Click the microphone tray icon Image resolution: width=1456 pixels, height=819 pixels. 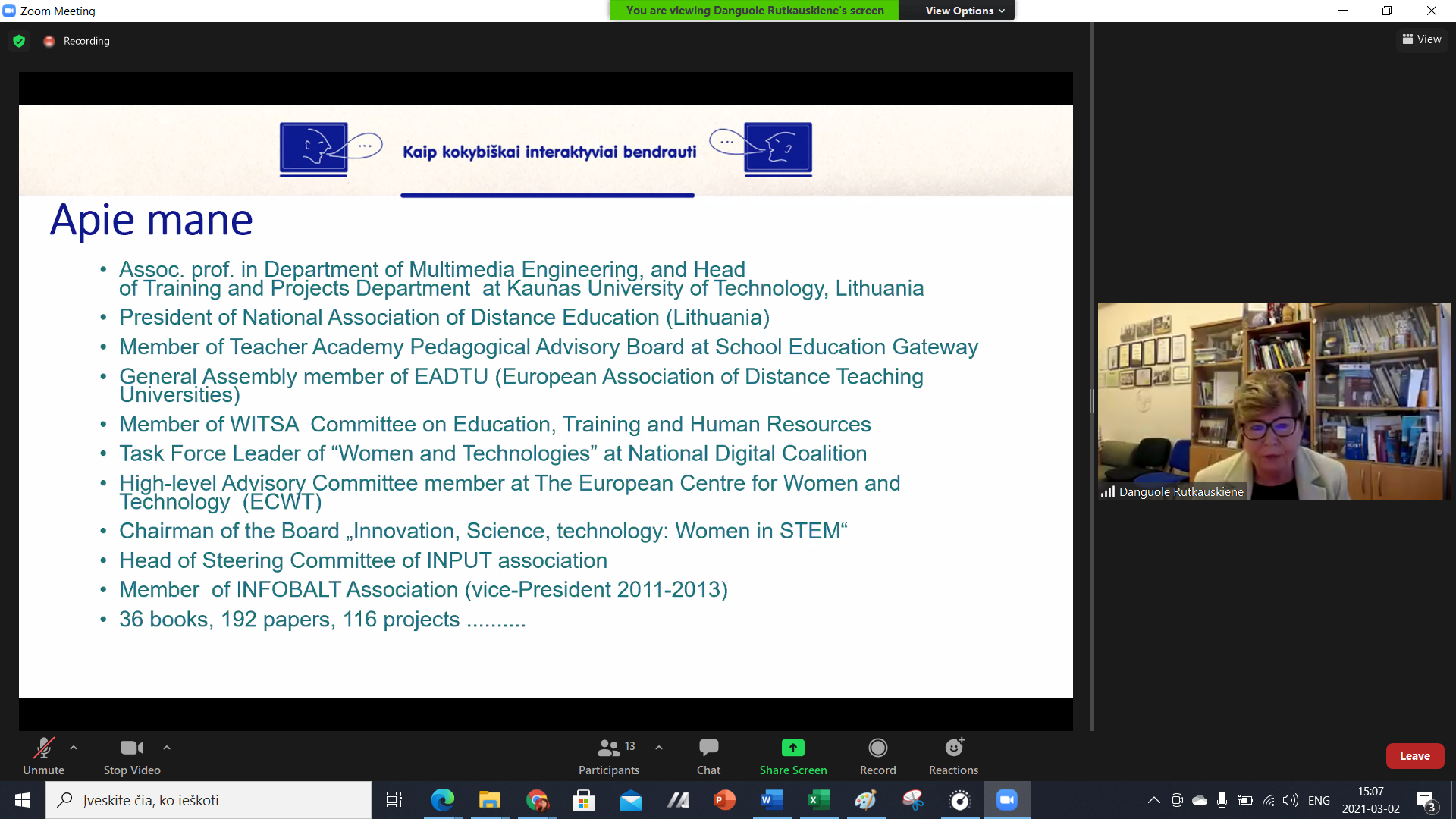point(1222,800)
